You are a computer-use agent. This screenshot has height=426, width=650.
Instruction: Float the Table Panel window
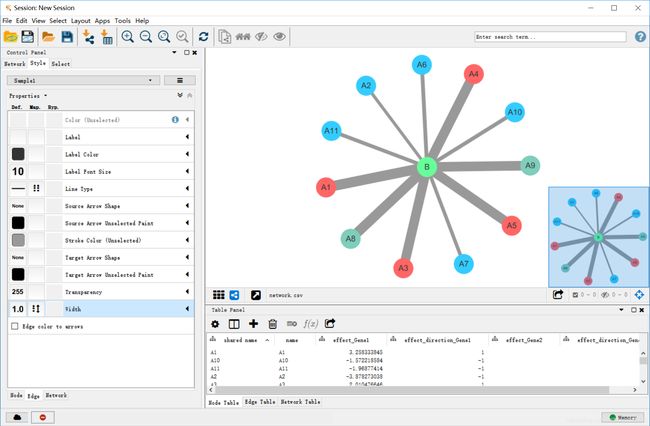[x=633, y=310]
